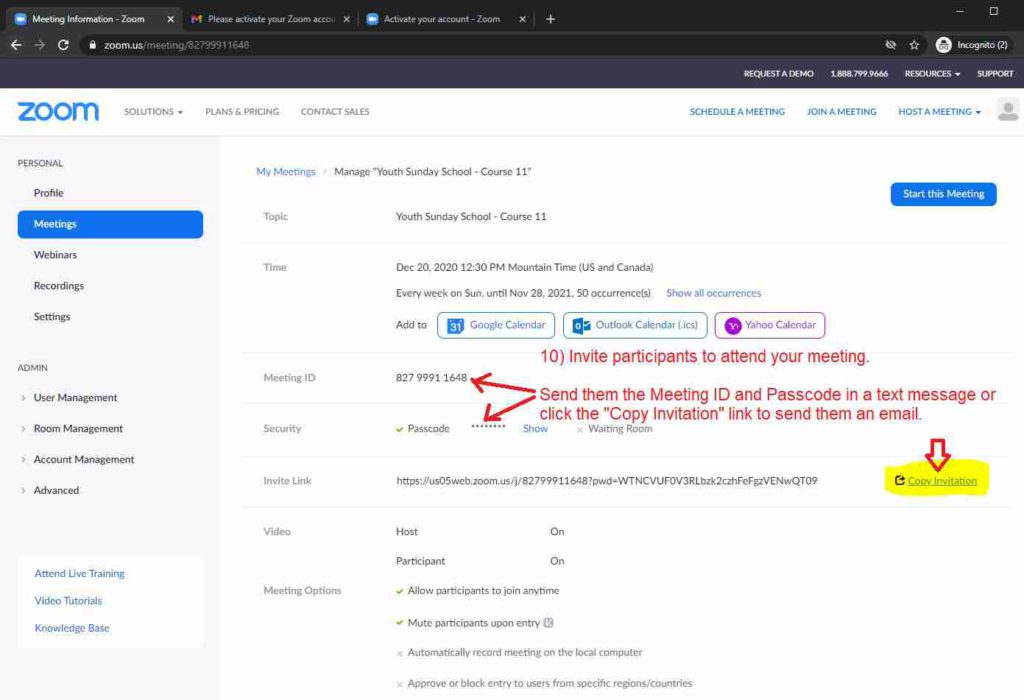Open Knowledge Base
Viewport: 1024px width, 700px height.
tap(72, 628)
